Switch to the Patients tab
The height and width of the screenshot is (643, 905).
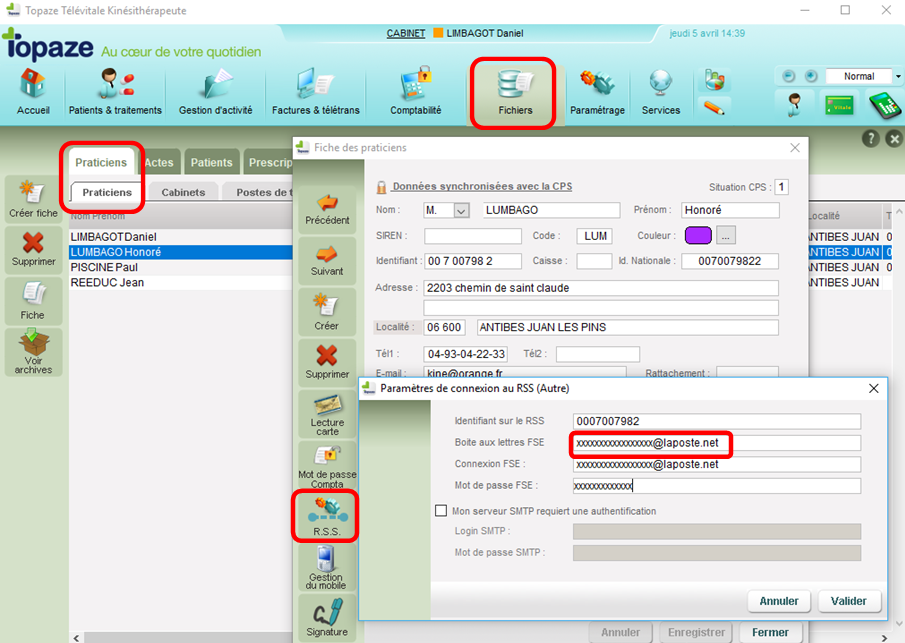(x=211, y=163)
